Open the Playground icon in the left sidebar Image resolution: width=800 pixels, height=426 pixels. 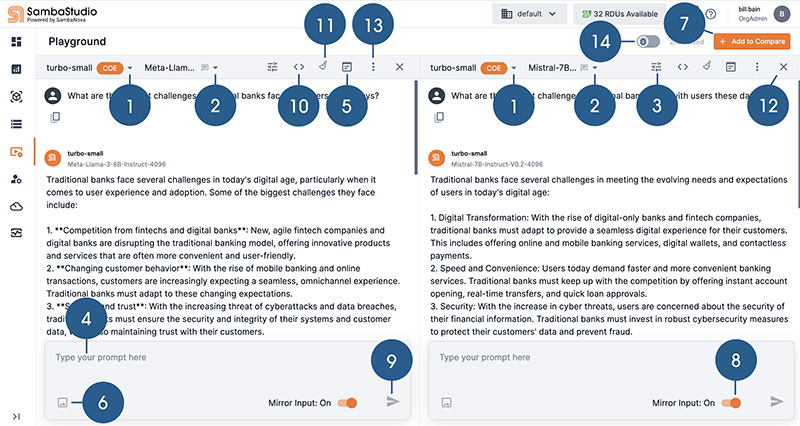(x=16, y=152)
